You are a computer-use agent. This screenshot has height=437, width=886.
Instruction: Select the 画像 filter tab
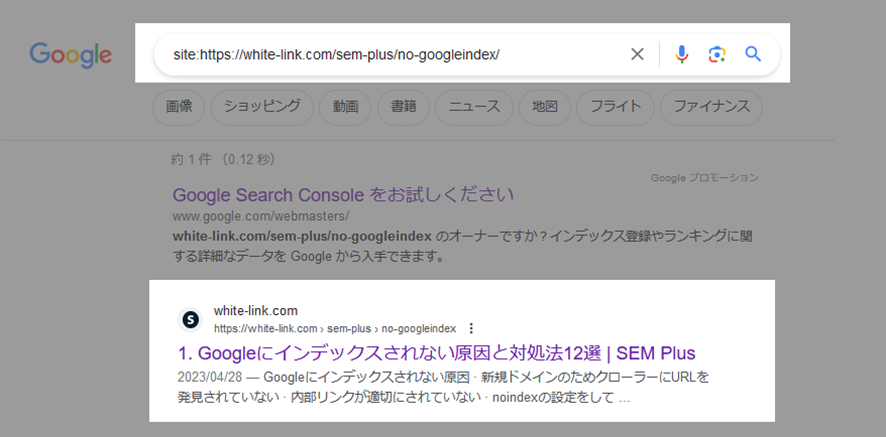(x=179, y=107)
